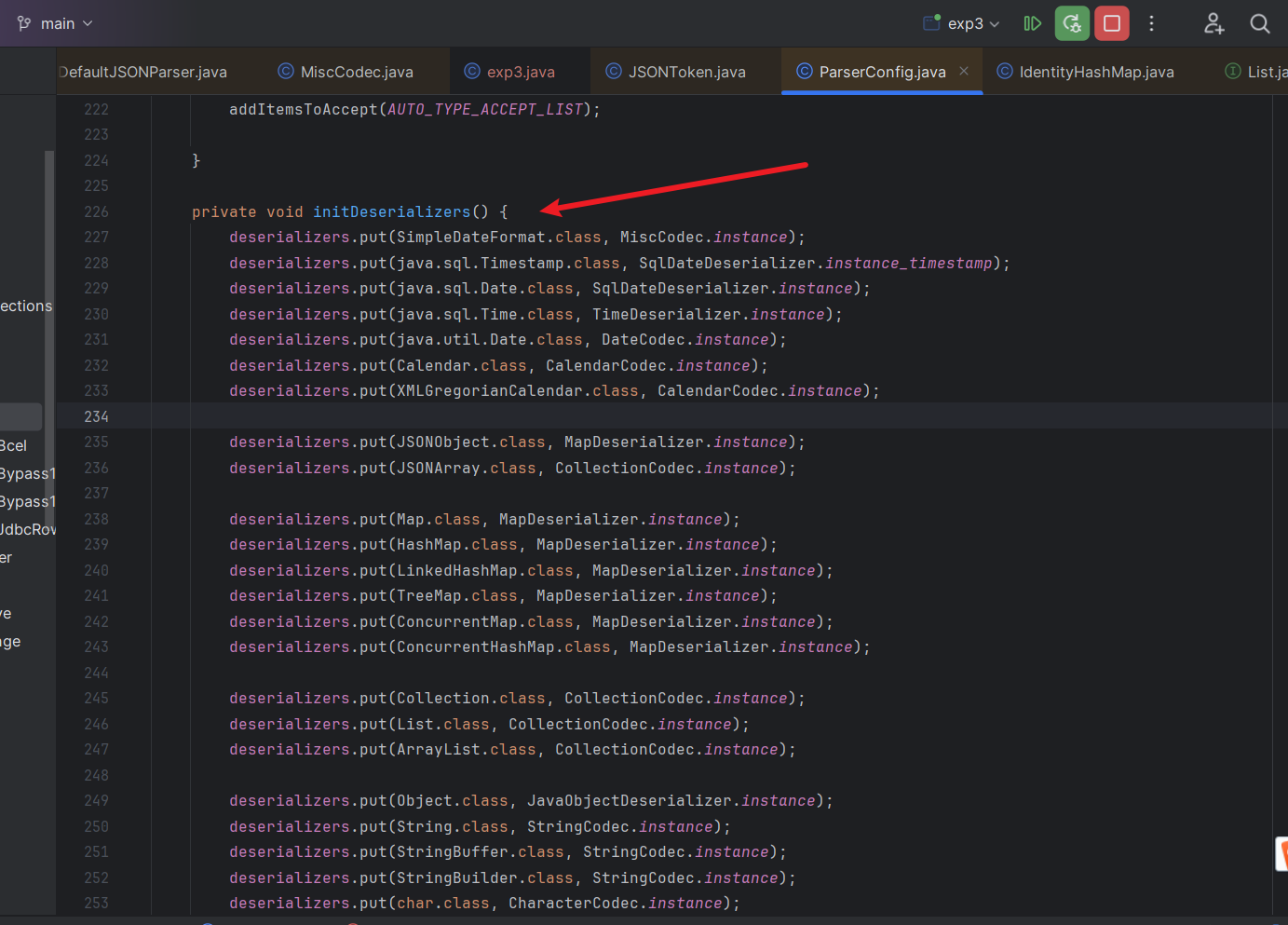
Task: Click the project tree item beginning 'JdbcRov'
Action: coord(28,529)
